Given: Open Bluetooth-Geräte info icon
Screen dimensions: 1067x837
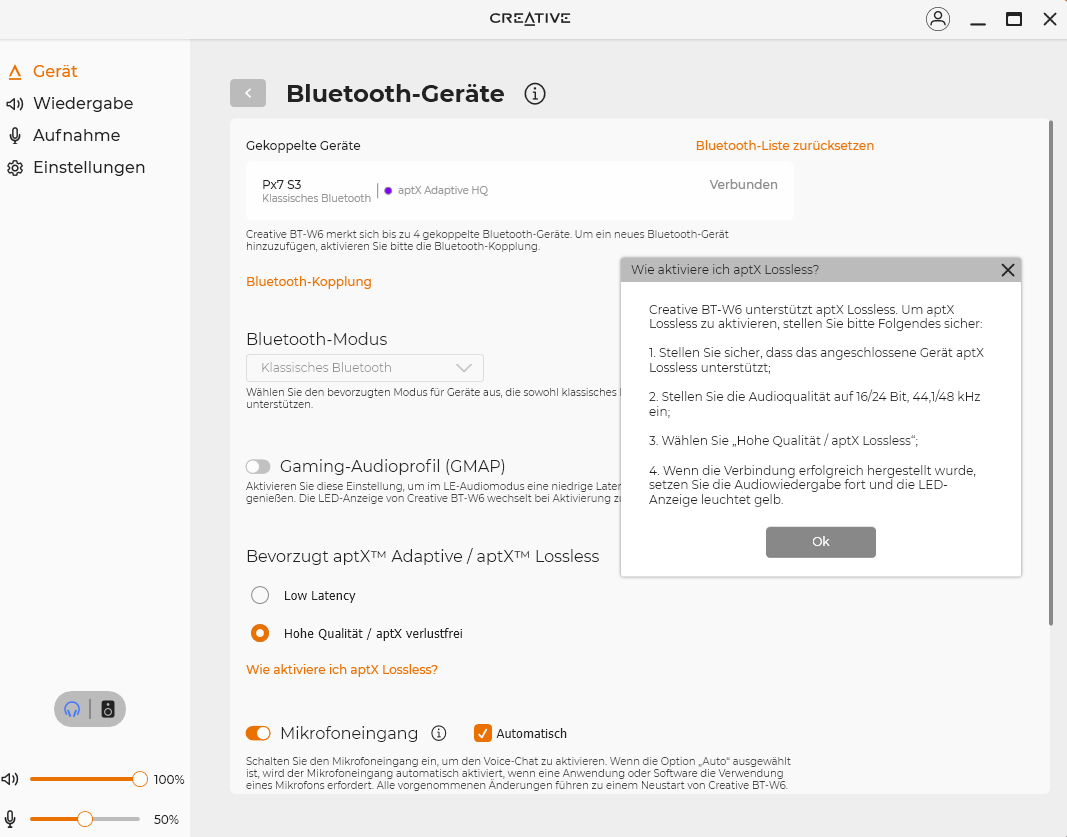Looking at the screenshot, I should [535, 94].
